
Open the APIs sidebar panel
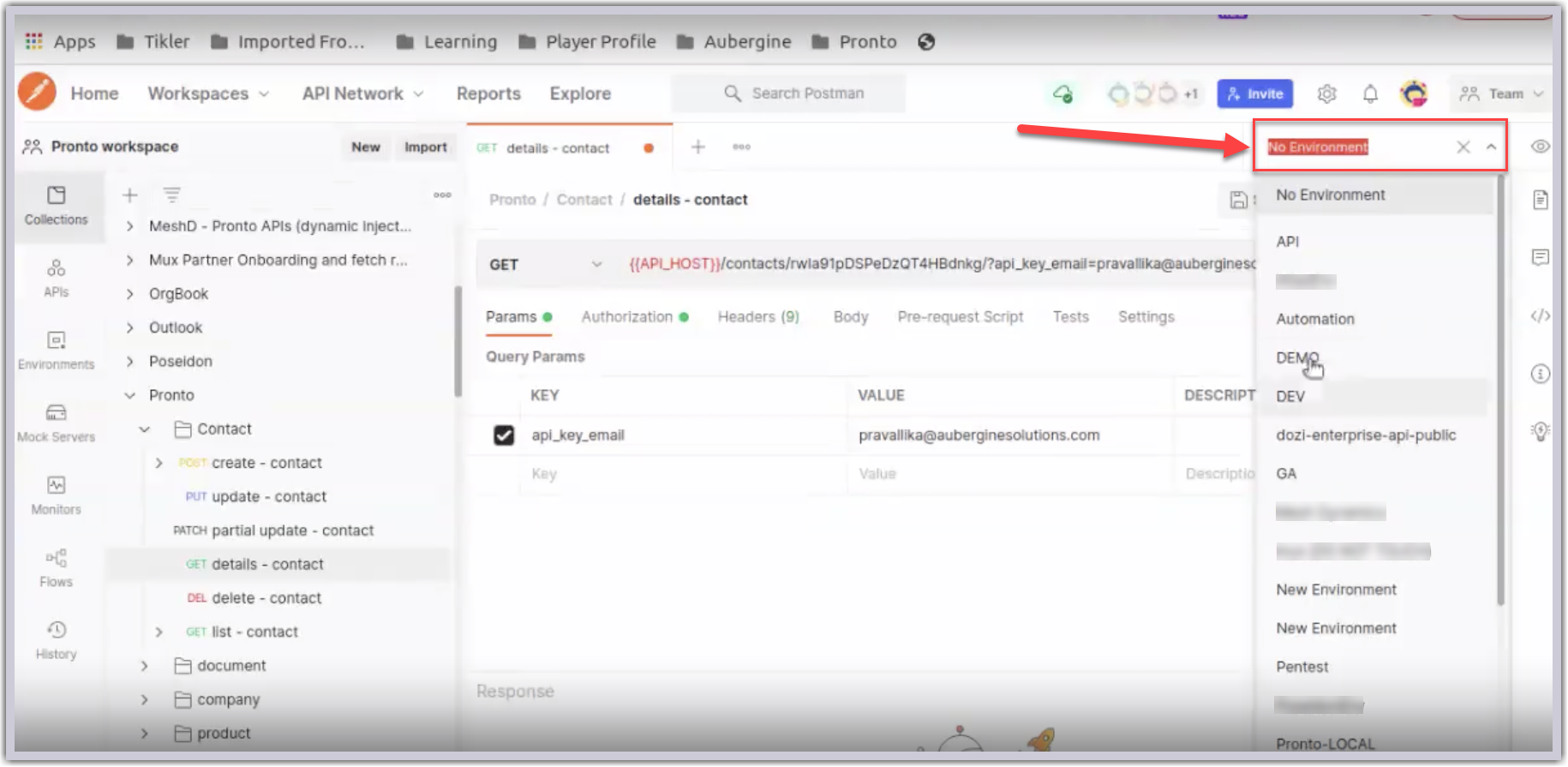(57, 279)
